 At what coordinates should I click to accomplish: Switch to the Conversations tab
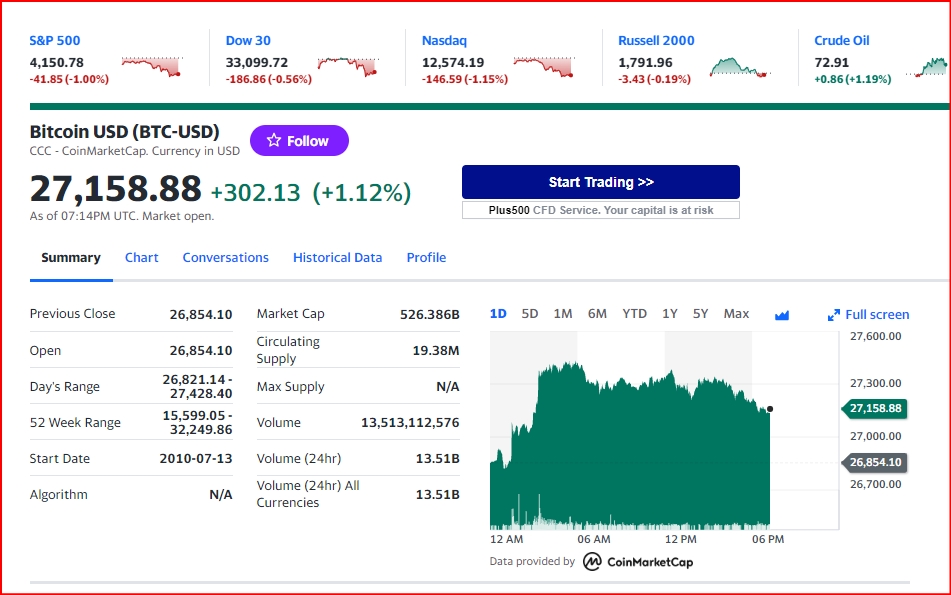pyautogui.click(x=226, y=257)
